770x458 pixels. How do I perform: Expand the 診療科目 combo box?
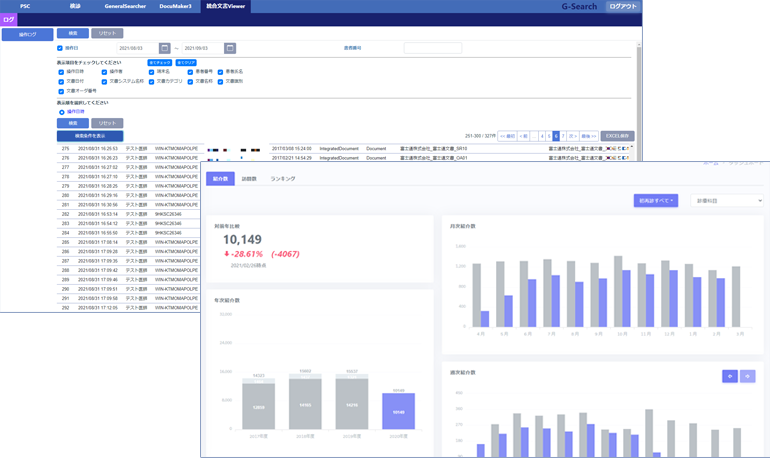[727, 200]
